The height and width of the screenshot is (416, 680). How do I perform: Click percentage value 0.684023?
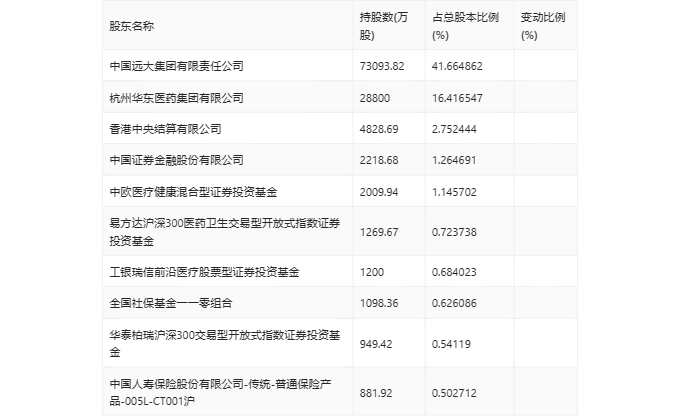[454, 272]
